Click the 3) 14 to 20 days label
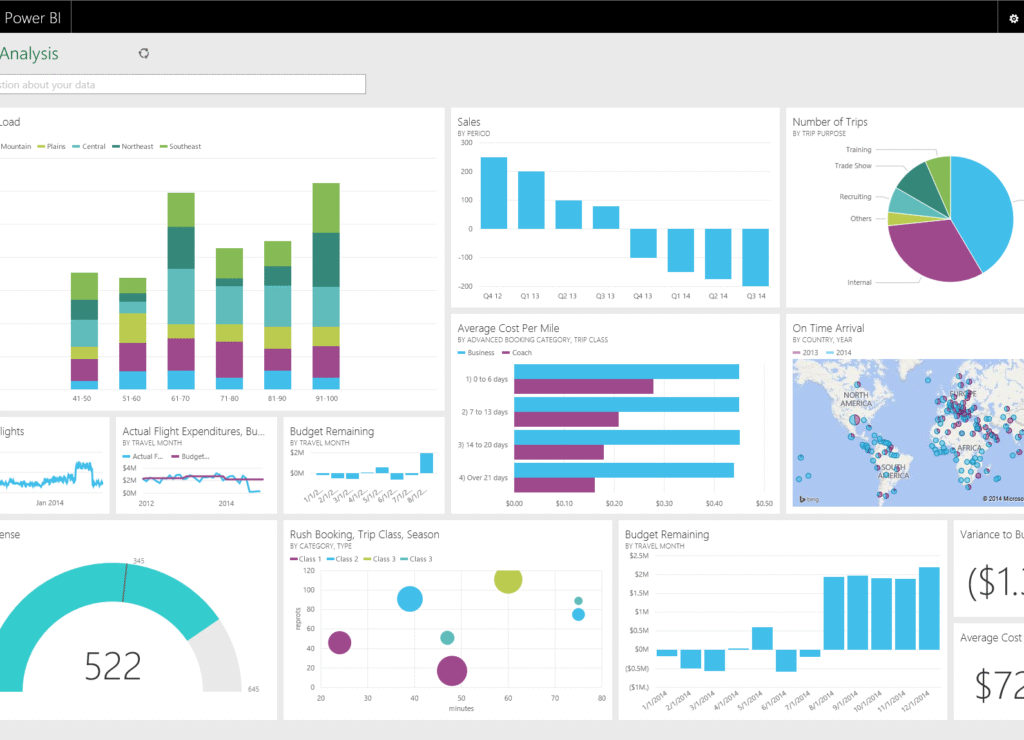Screen dimensions: 1024x740 pyautogui.click(x=482, y=445)
